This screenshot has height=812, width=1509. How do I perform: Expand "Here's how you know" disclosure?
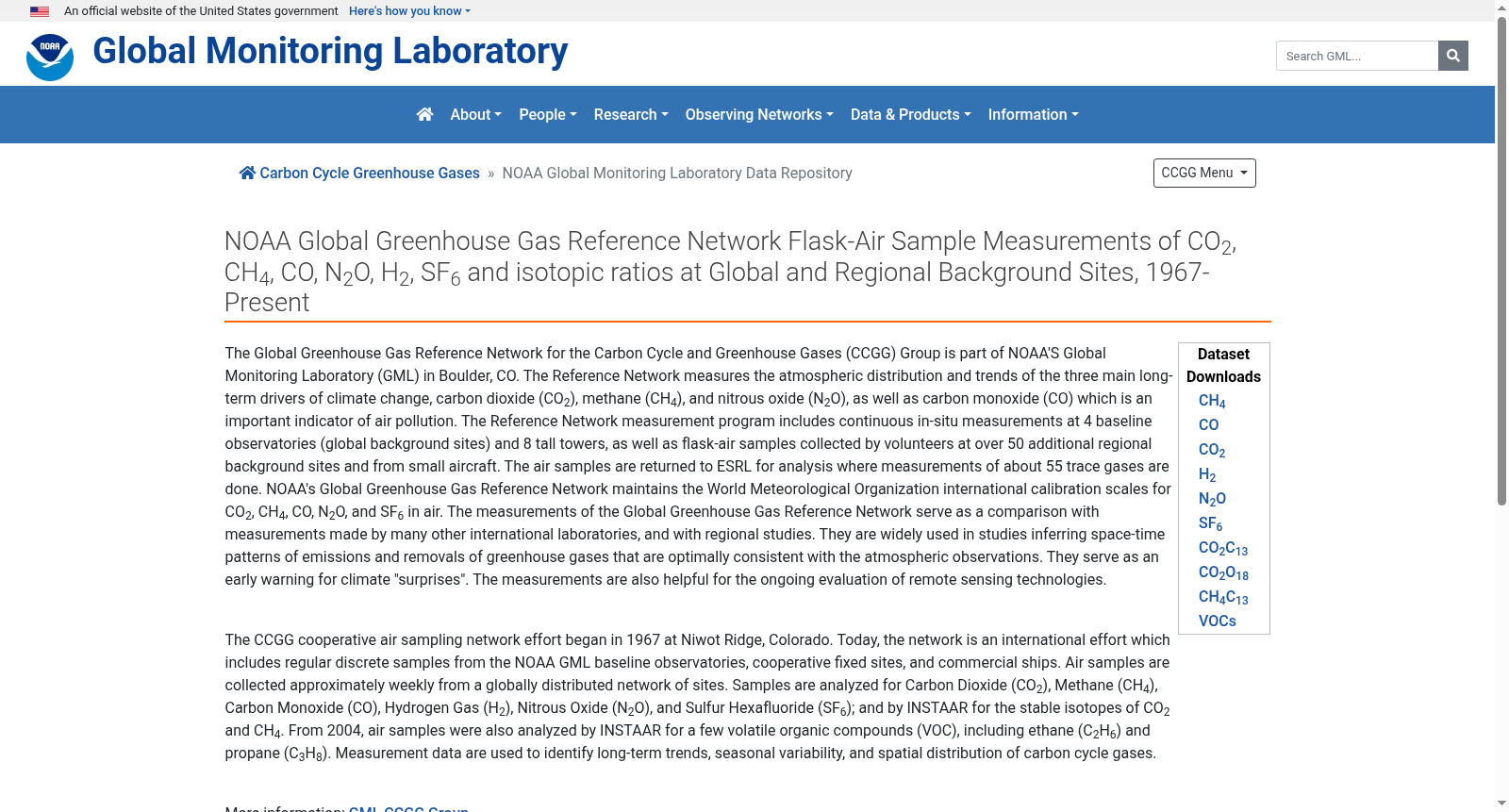point(409,11)
